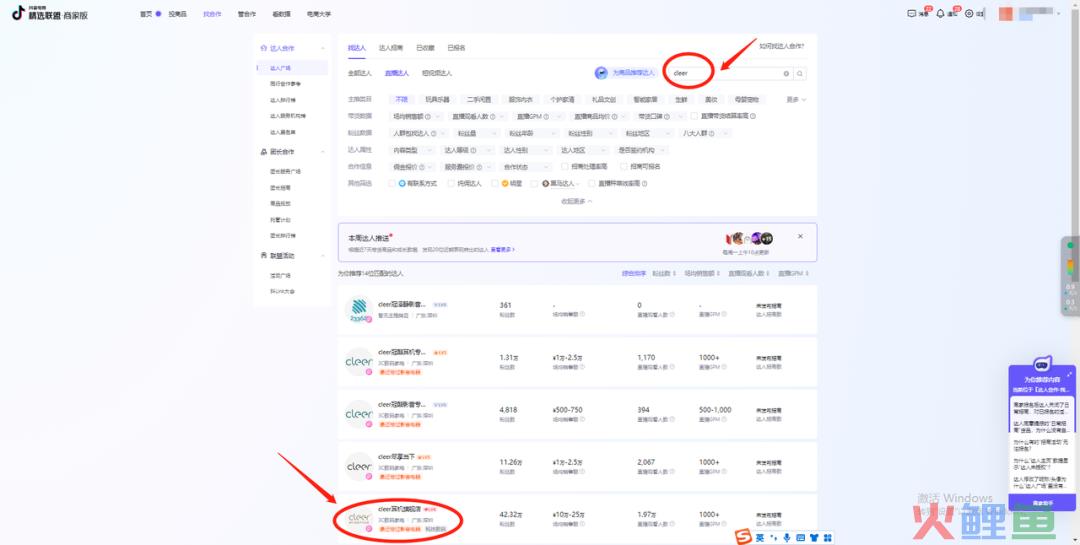The height and width of the screenshot is (545, 1080).
Task: Open 查看更多 link in weekly banner
Action: [502, 249]
